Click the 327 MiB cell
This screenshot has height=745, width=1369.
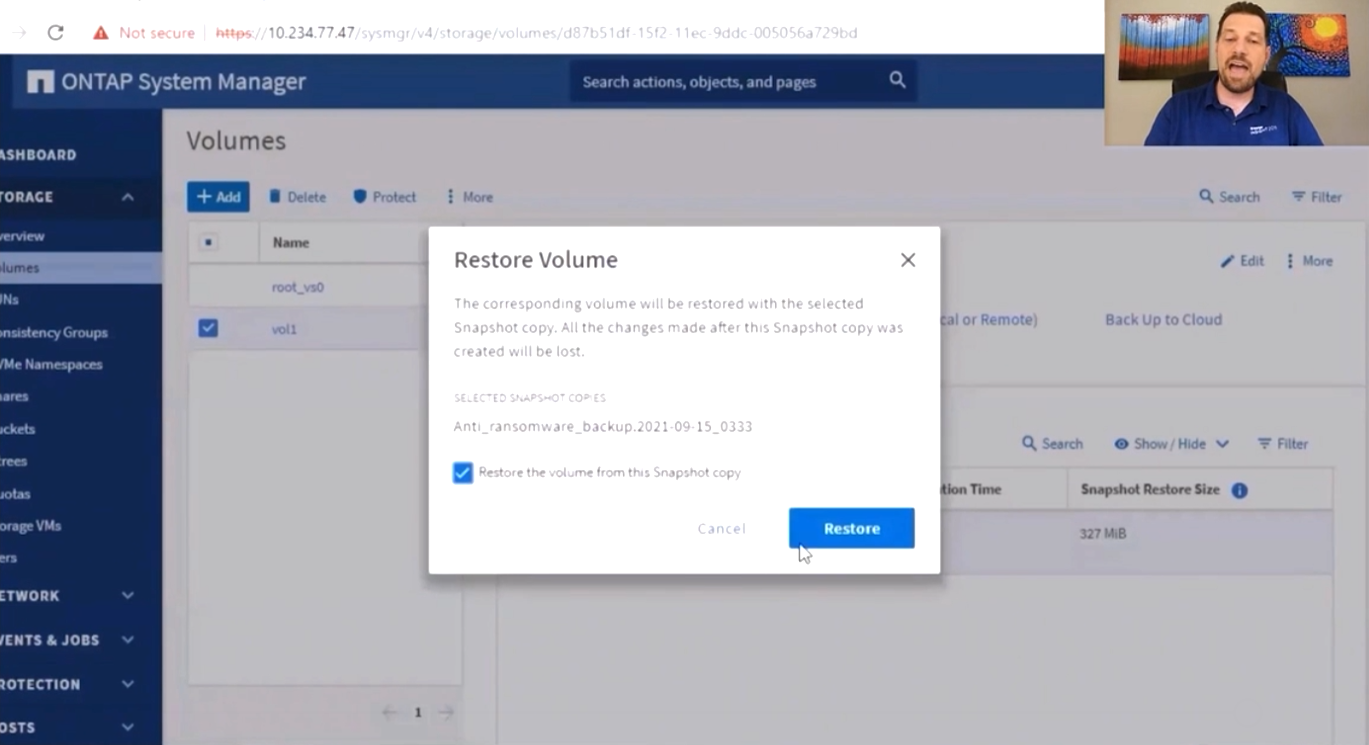(x=1103, y=534)
